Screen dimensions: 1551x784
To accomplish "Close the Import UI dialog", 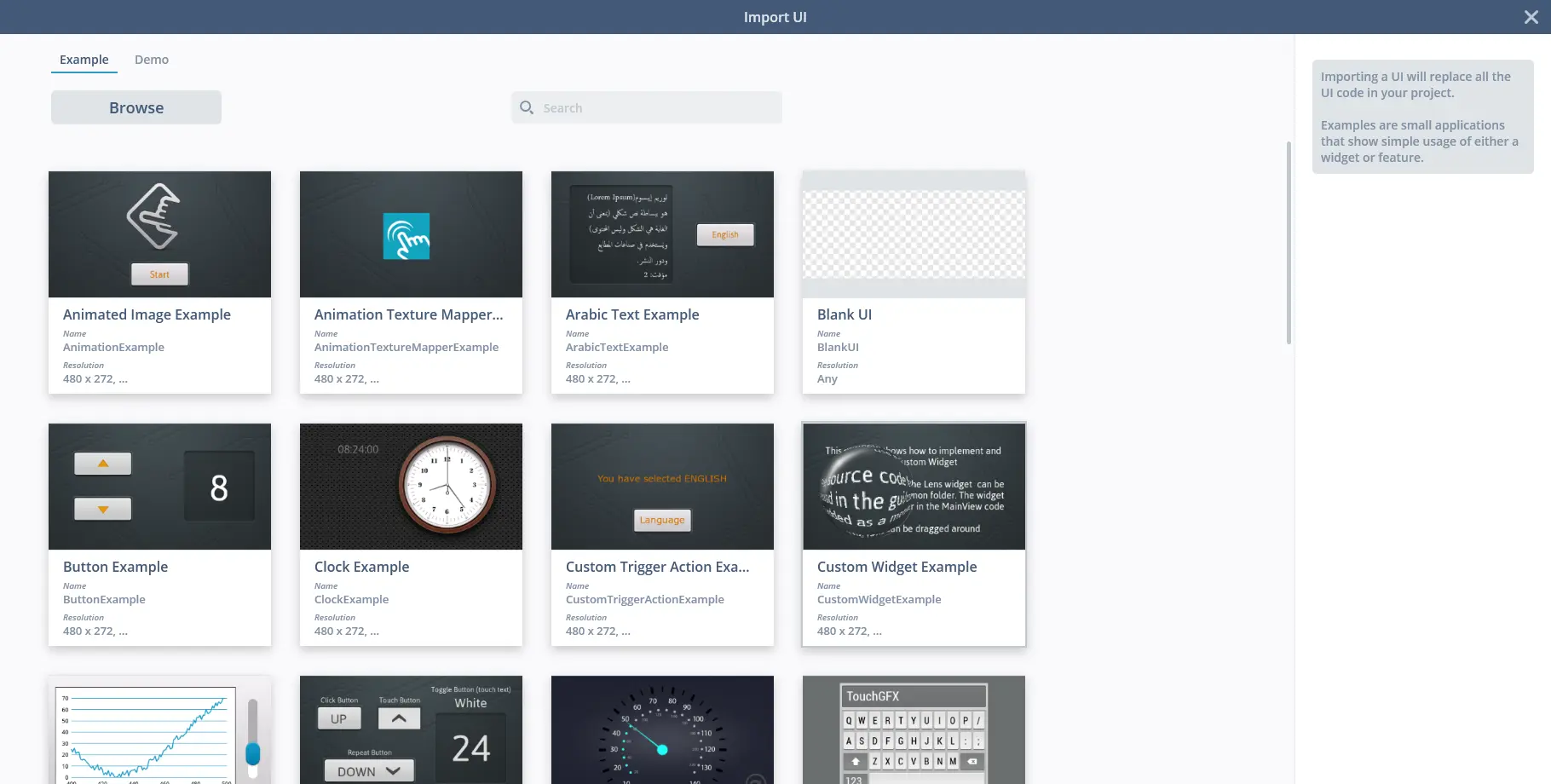I will pyautogui.click(x=1531, y=17).
